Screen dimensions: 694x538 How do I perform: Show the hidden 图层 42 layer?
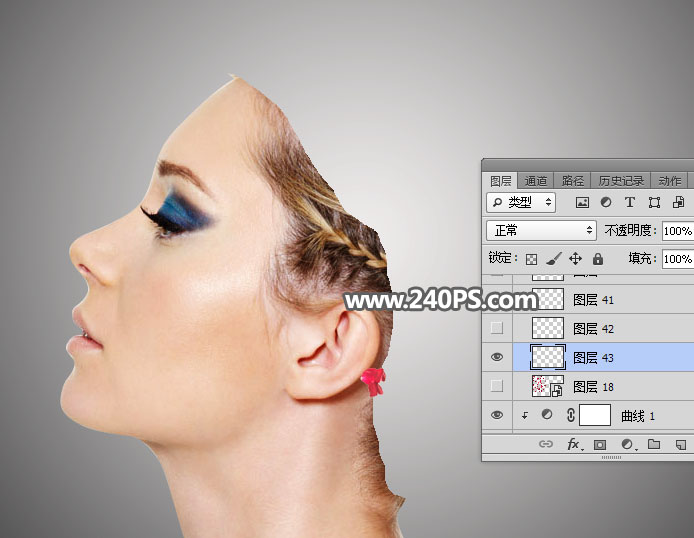pos(497,328)
